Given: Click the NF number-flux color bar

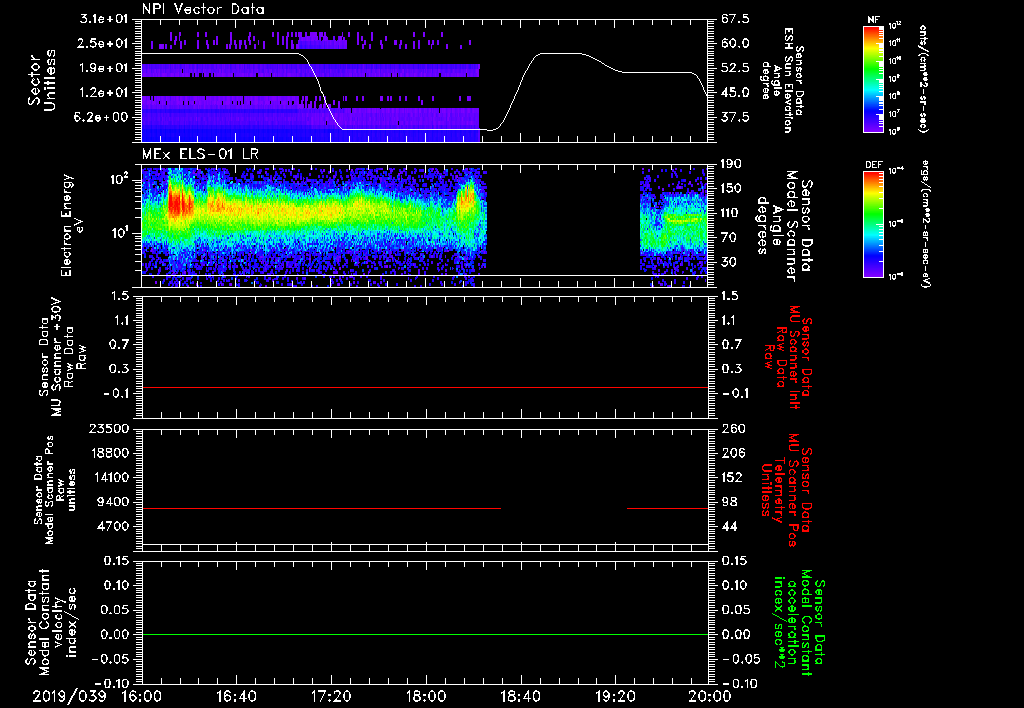Looking at the screenshot, I should 873,78.
